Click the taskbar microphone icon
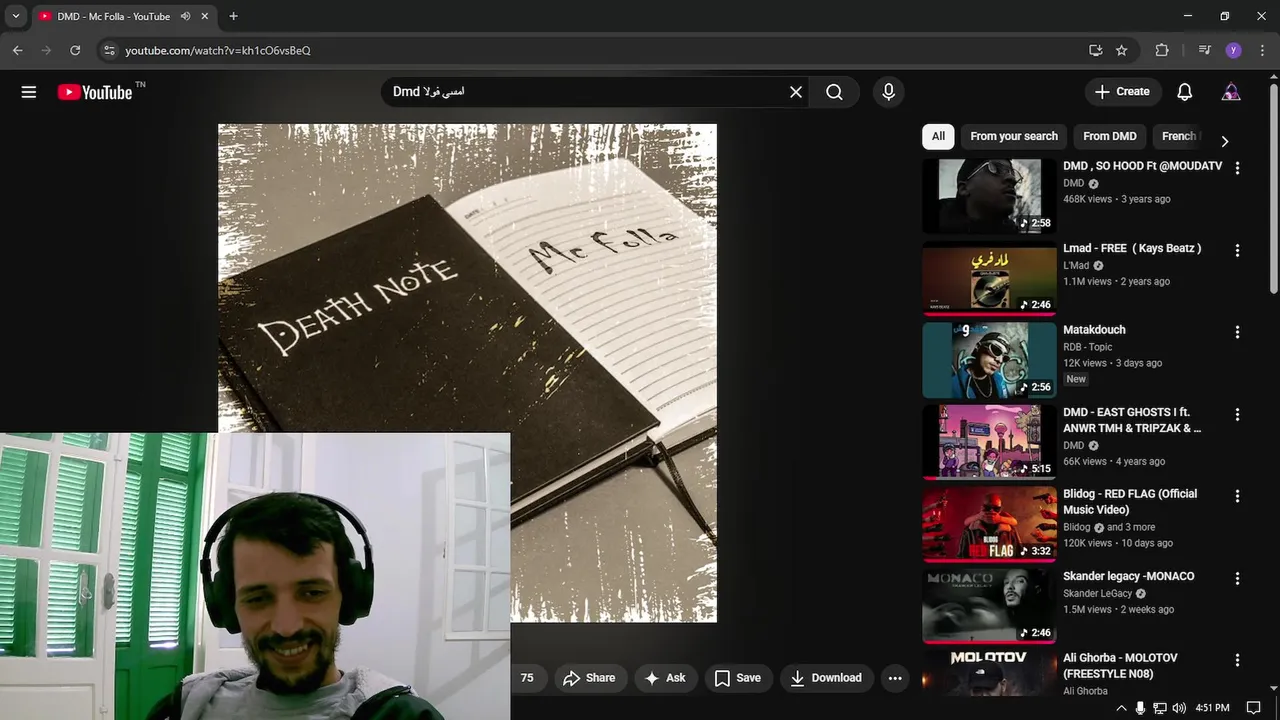The height and width of the screenshot is (720, 1280). 1141,708
